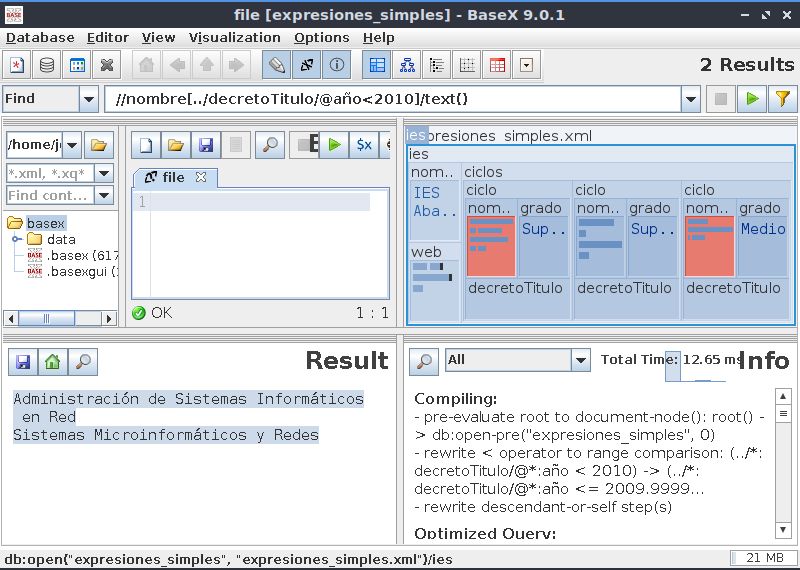Open the All filter dropdown in Info
This screenshot has width=800, height=570.
pyautogui.click(x=580, y=360)
